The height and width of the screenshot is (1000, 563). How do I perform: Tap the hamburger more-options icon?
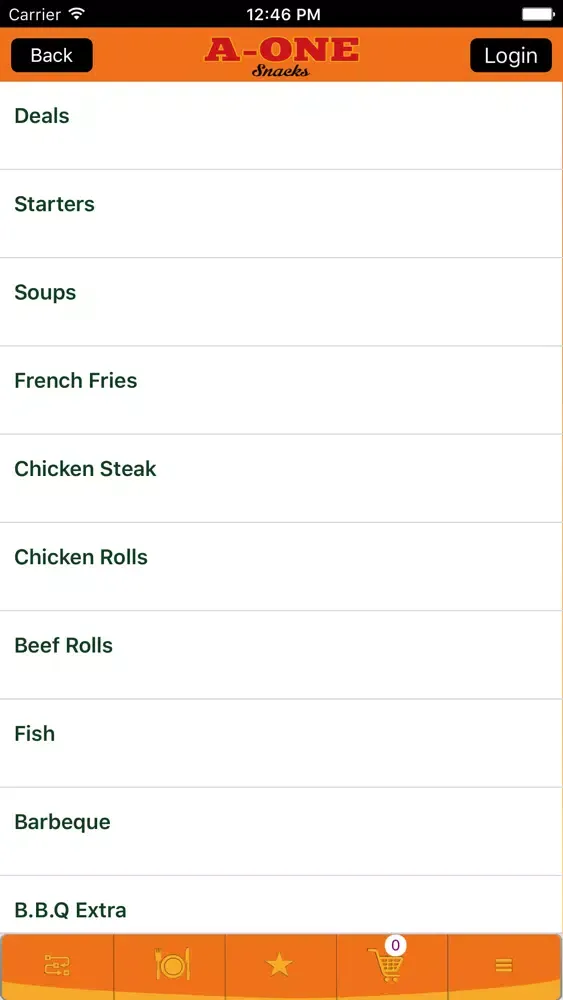[x=504, y=966]
